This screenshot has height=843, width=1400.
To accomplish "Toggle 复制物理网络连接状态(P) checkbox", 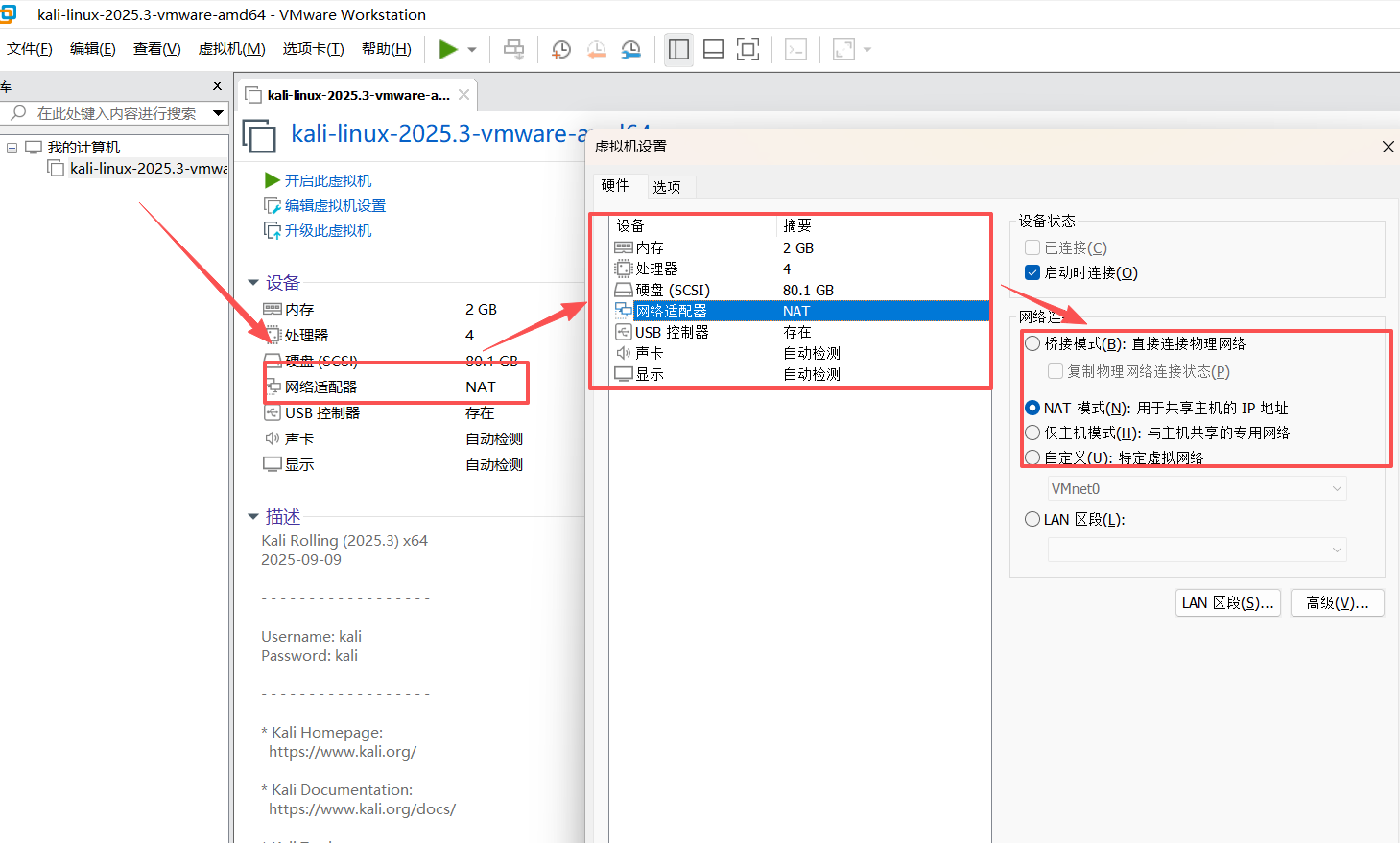I will point(1056,371).
